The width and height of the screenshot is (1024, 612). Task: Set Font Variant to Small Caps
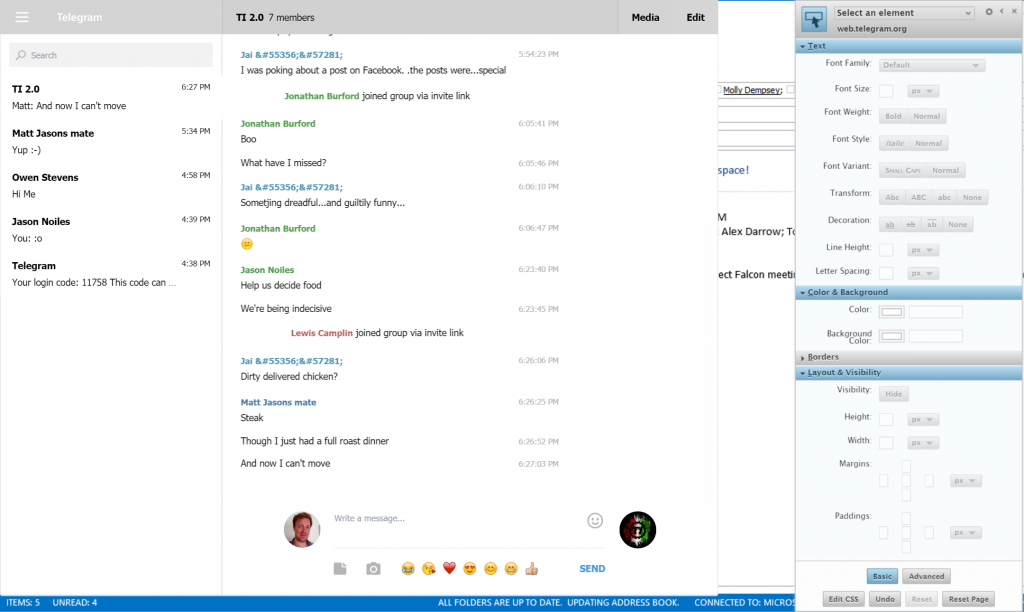pyautogui.click(x=903, y=170)
